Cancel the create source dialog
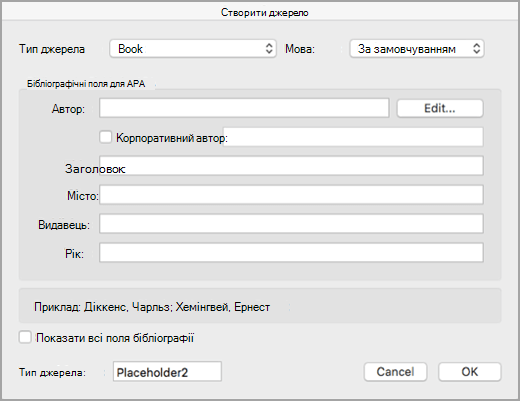520x401 pixels. click(x=395, y=372)
